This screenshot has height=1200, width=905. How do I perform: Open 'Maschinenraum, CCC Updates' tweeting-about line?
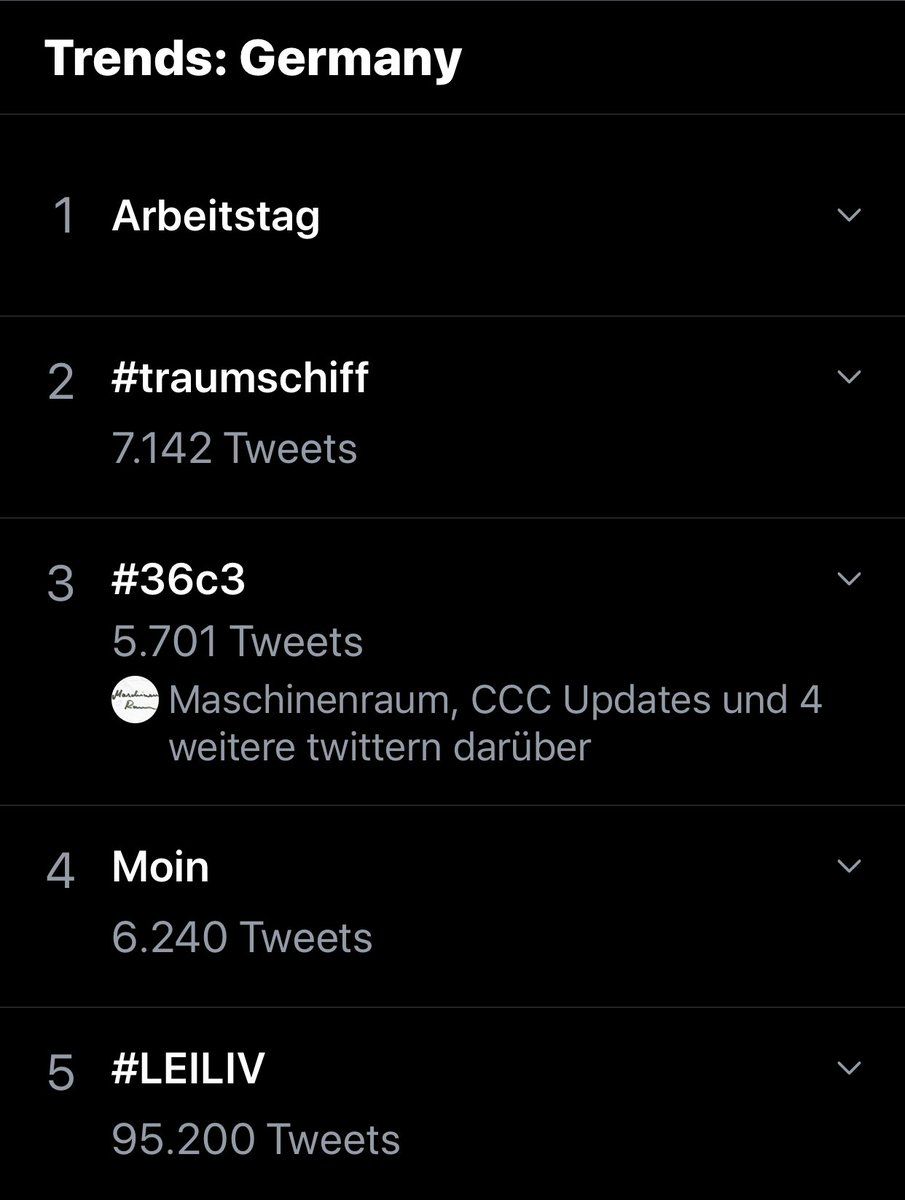point(466,723)
